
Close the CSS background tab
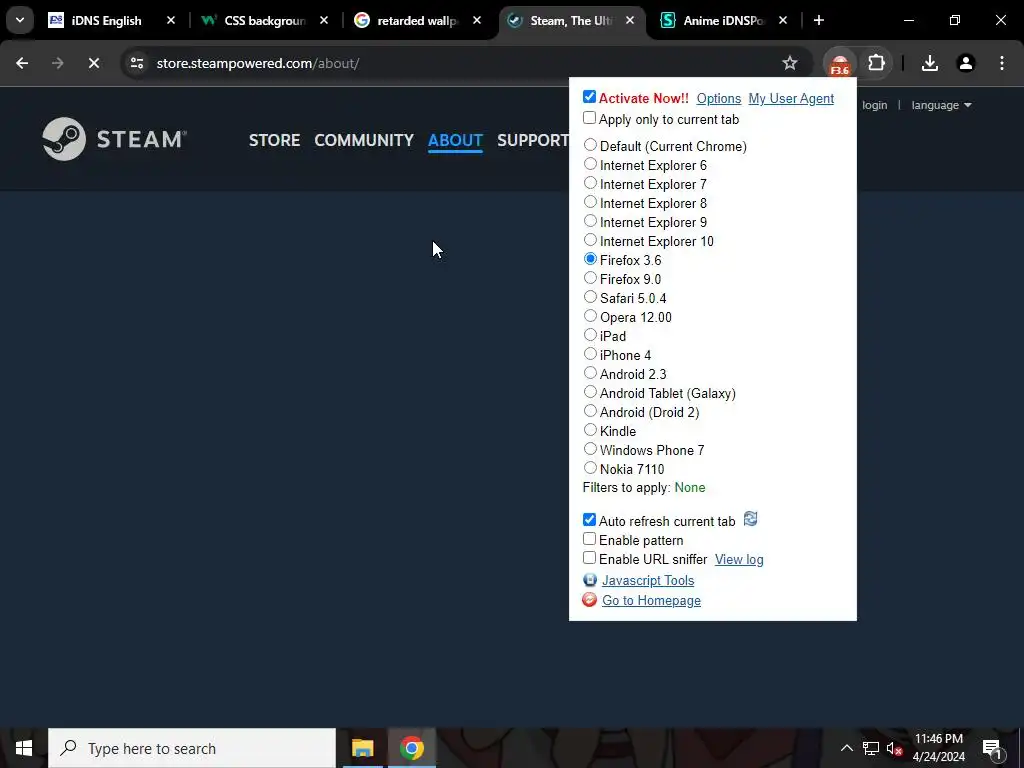click(324, 20)
